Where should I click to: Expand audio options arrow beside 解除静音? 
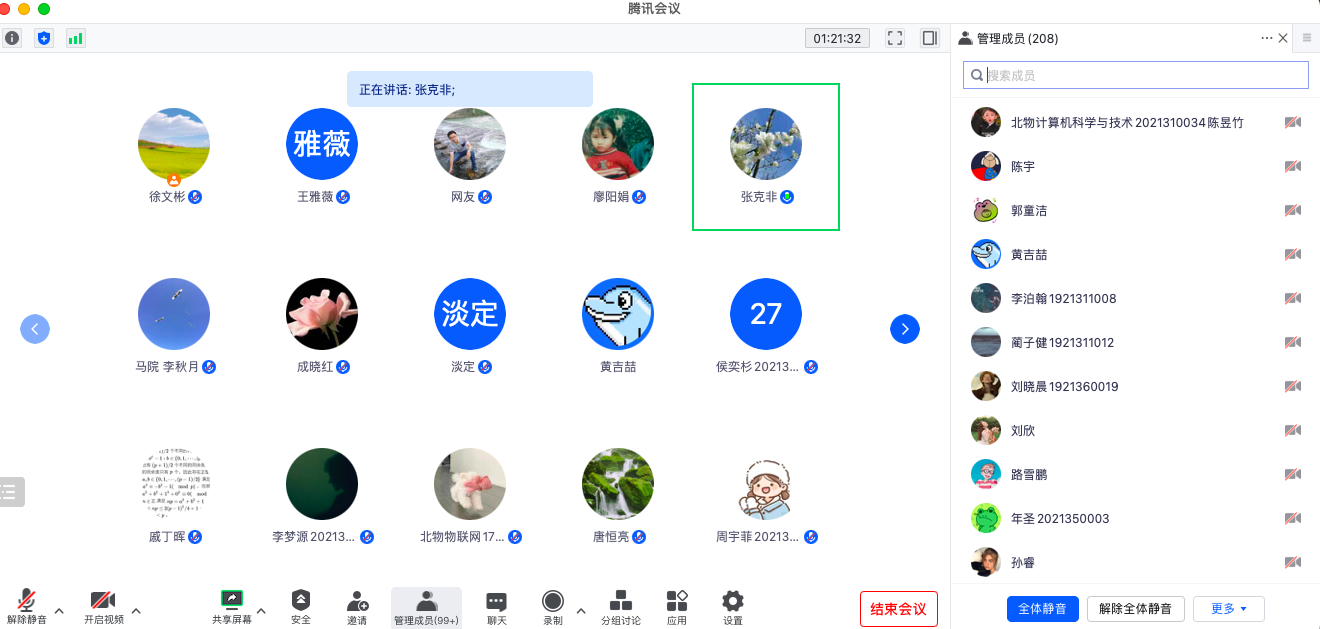click(x=59, y=610)
